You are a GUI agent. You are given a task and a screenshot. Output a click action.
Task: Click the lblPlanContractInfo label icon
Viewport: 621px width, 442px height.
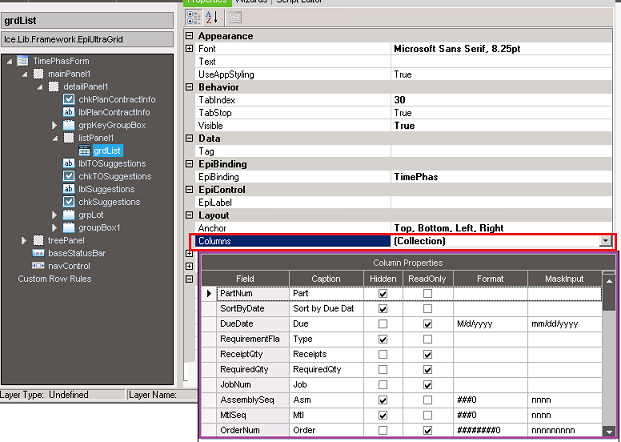click(69, 112)
